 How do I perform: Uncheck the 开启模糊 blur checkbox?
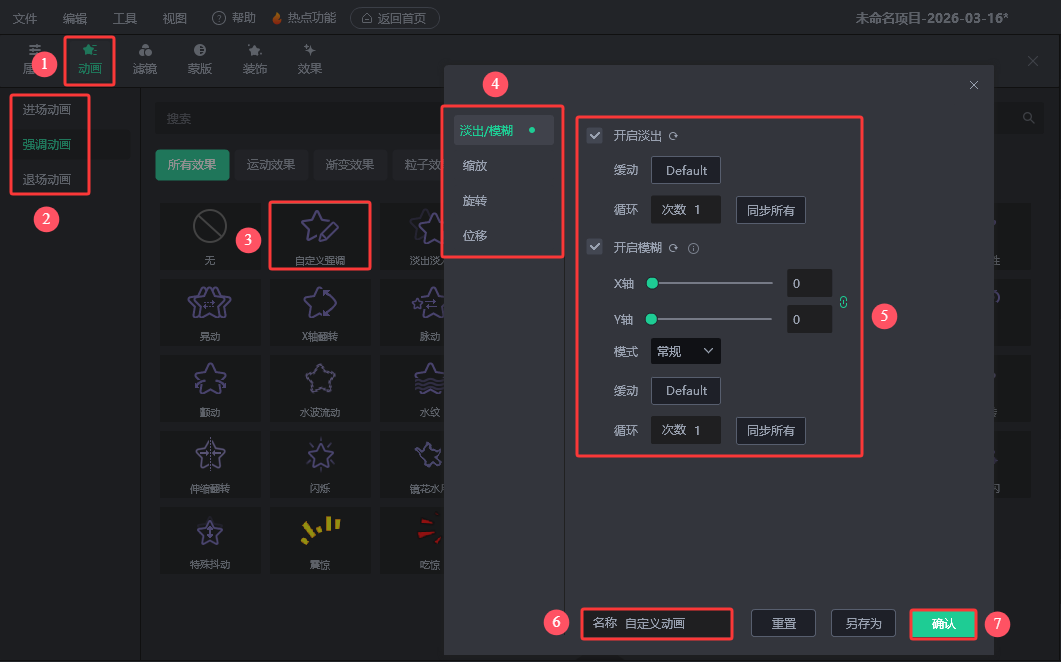point(595,247)
